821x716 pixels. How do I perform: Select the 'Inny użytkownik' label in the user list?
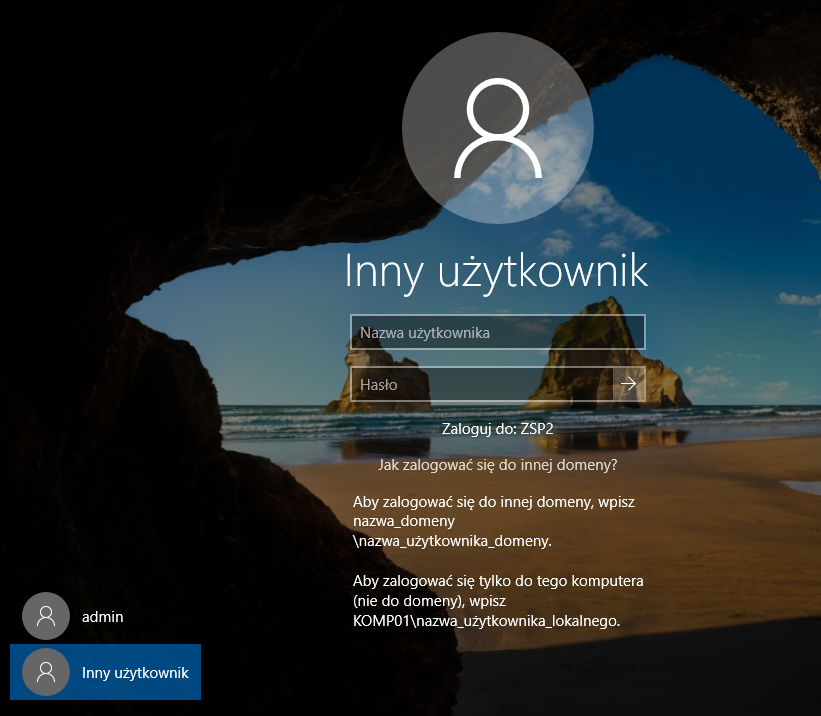(x=135, y=673)
